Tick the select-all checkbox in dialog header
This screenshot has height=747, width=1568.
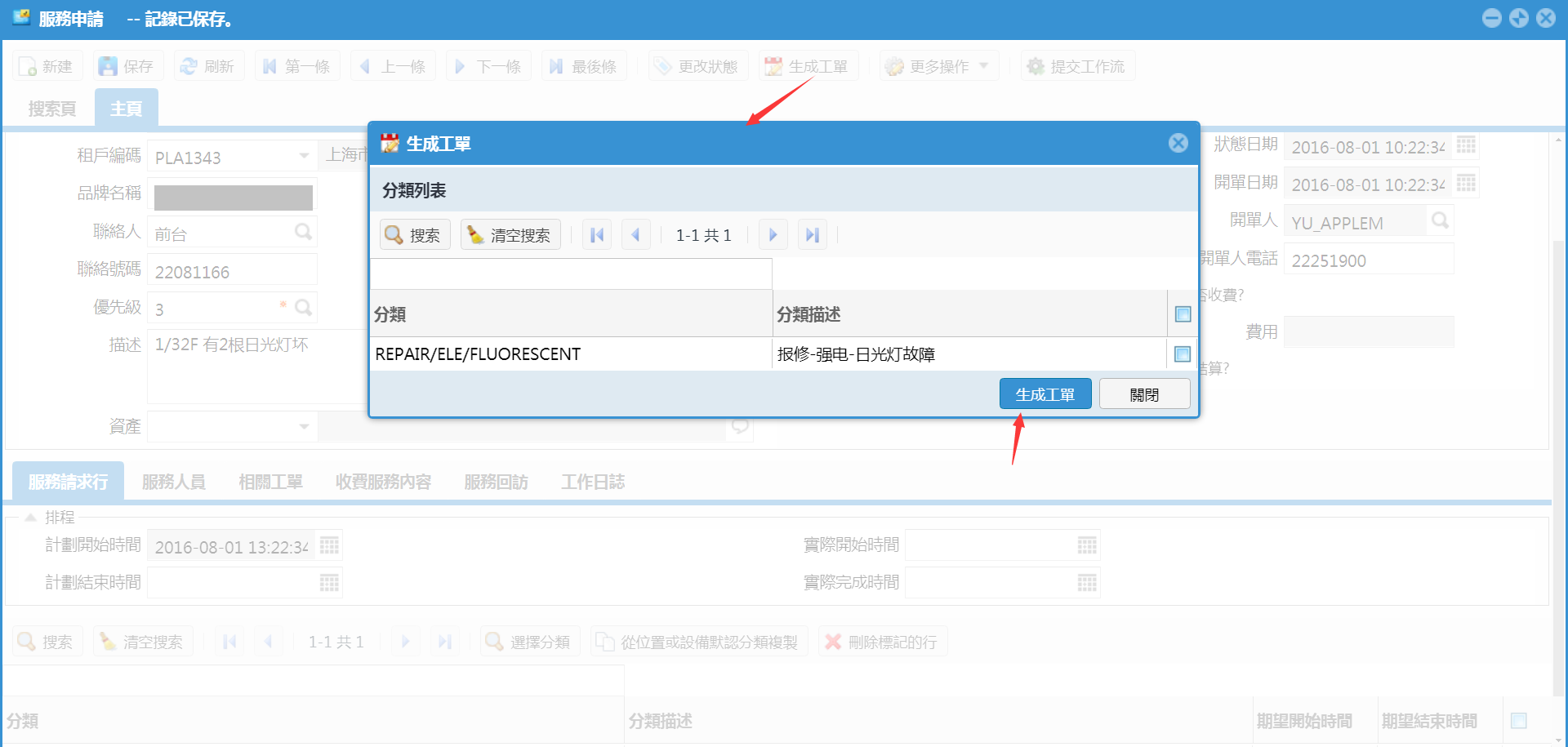point(1183,314)
